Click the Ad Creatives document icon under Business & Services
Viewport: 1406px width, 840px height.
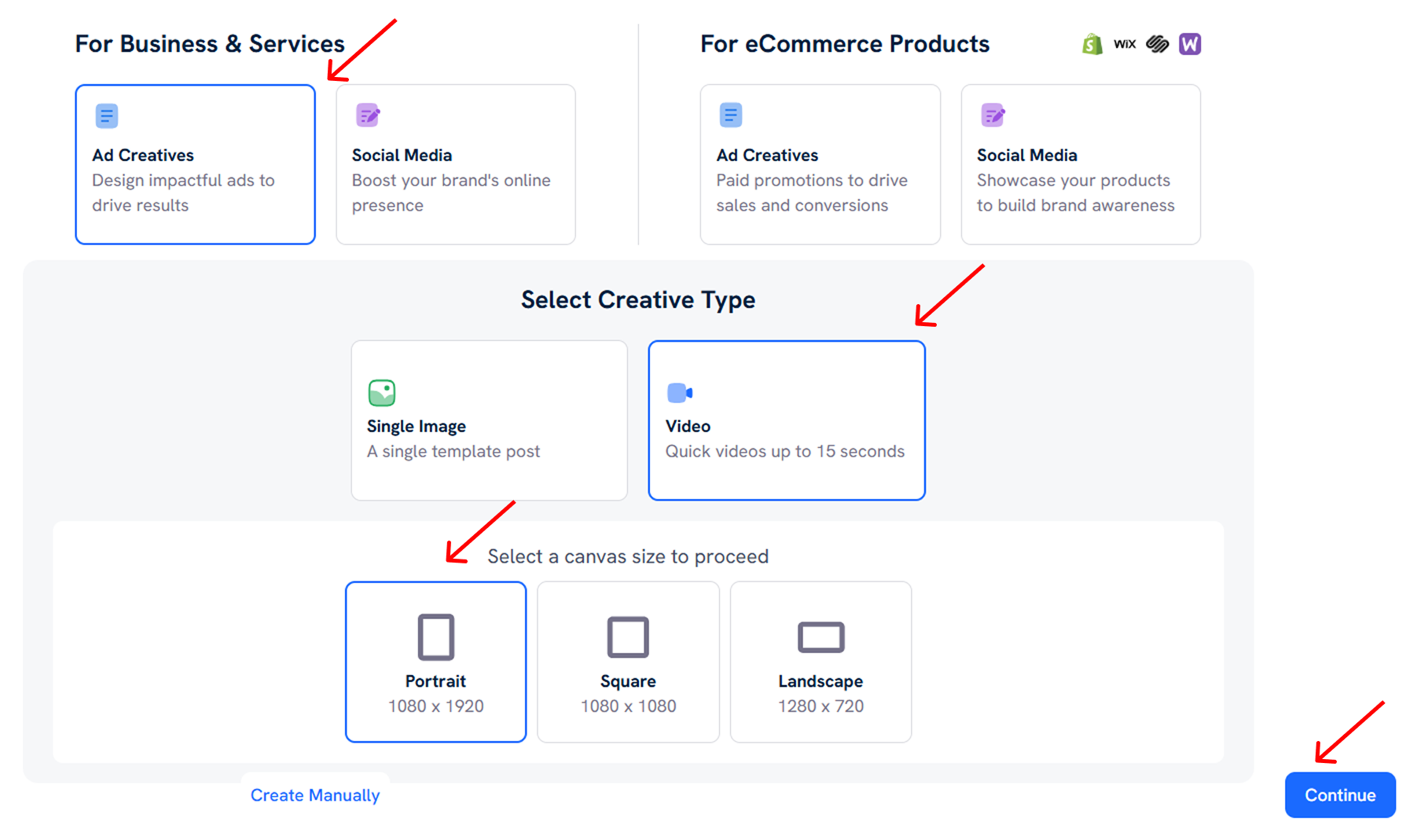(x=106, y=115)
